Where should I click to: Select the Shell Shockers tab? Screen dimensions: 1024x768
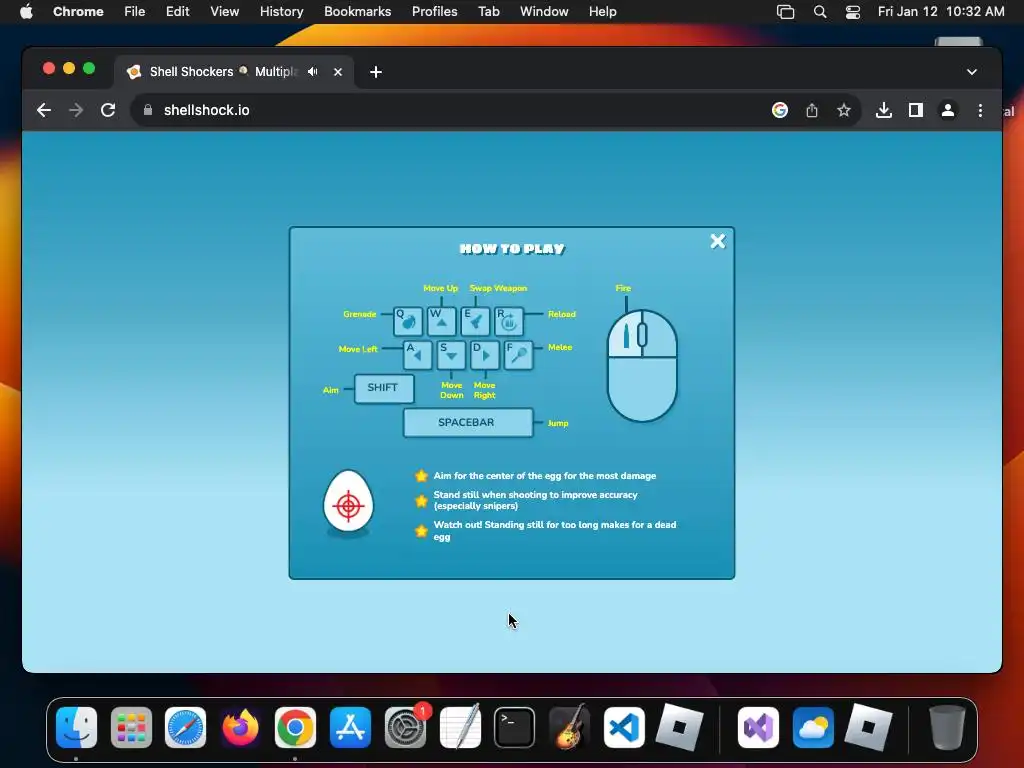235,72
